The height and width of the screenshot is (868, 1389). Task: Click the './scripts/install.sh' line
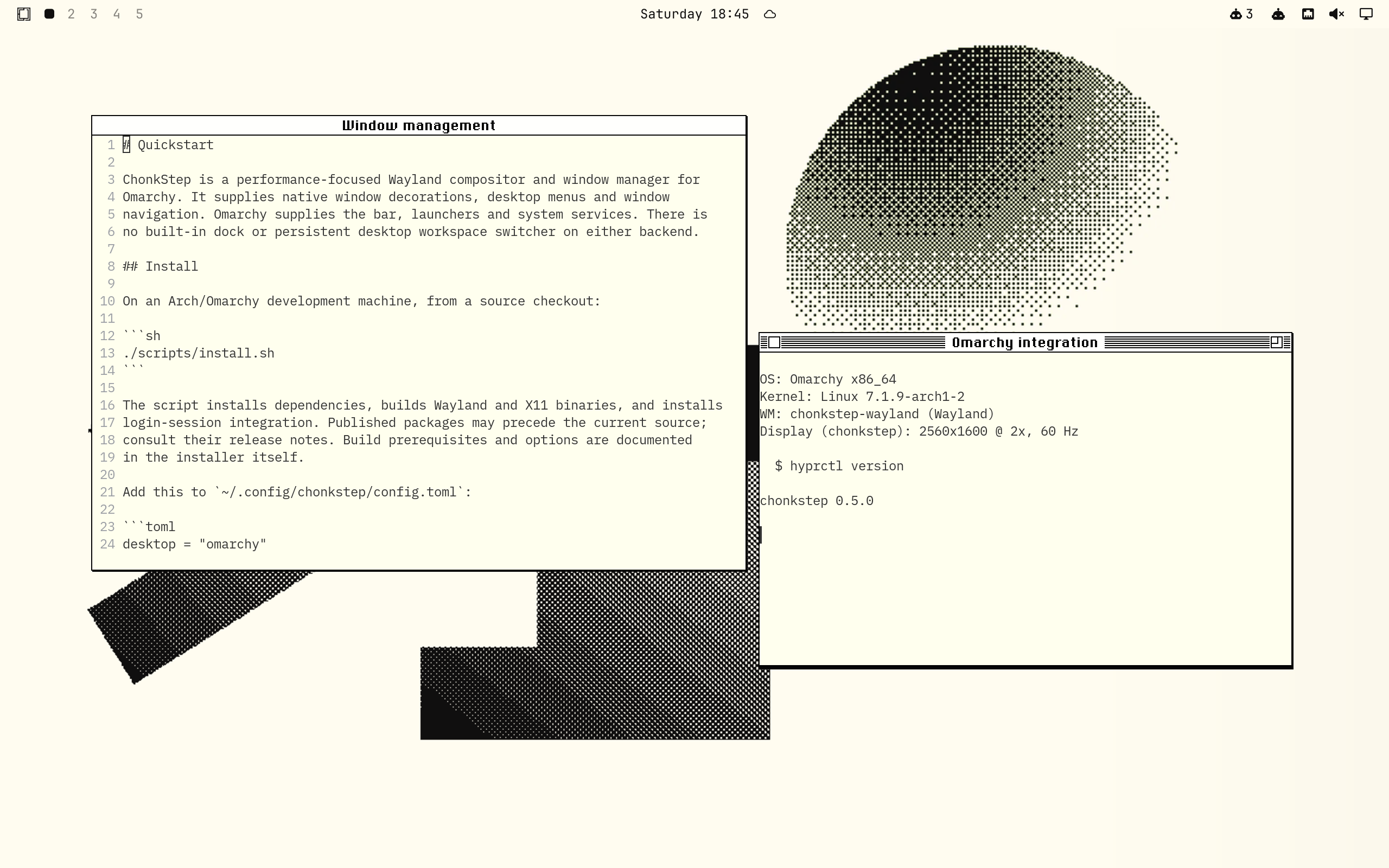coord(199,354)
